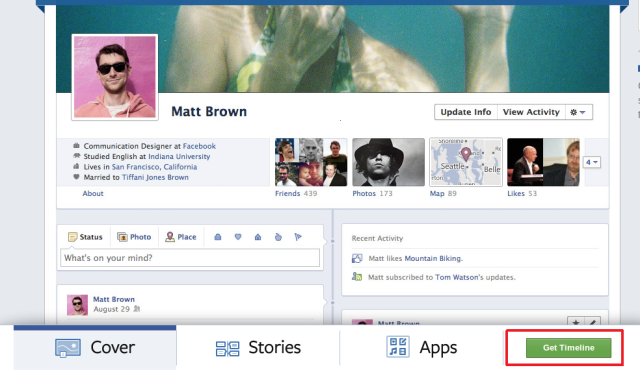Click the milestone flag life event icon
The height and width of the screenshot is (370, 640).
pos(298,237)
